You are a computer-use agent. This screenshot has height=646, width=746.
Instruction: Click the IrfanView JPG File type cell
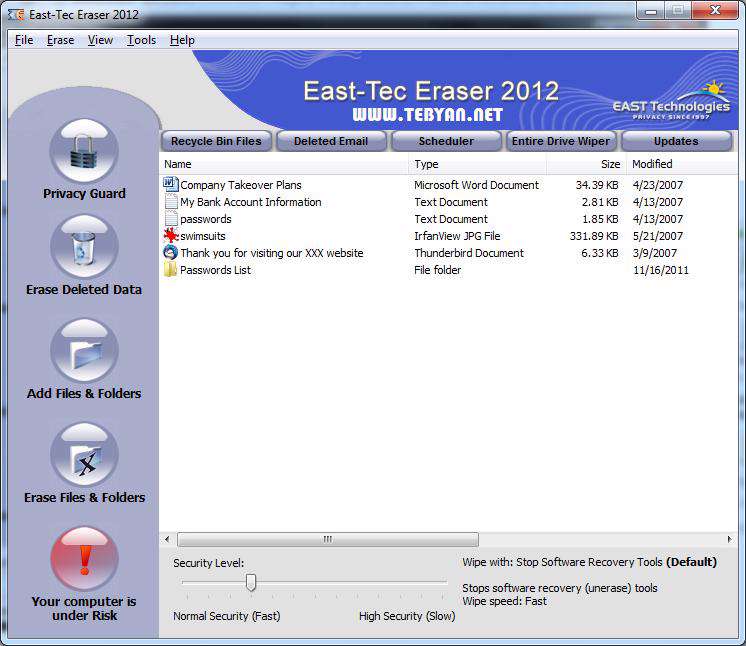[x=457, y=236]
